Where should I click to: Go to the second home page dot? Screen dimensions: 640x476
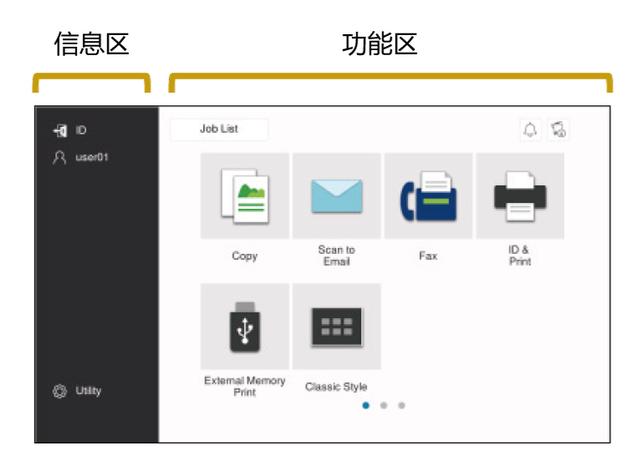[385, 407]
